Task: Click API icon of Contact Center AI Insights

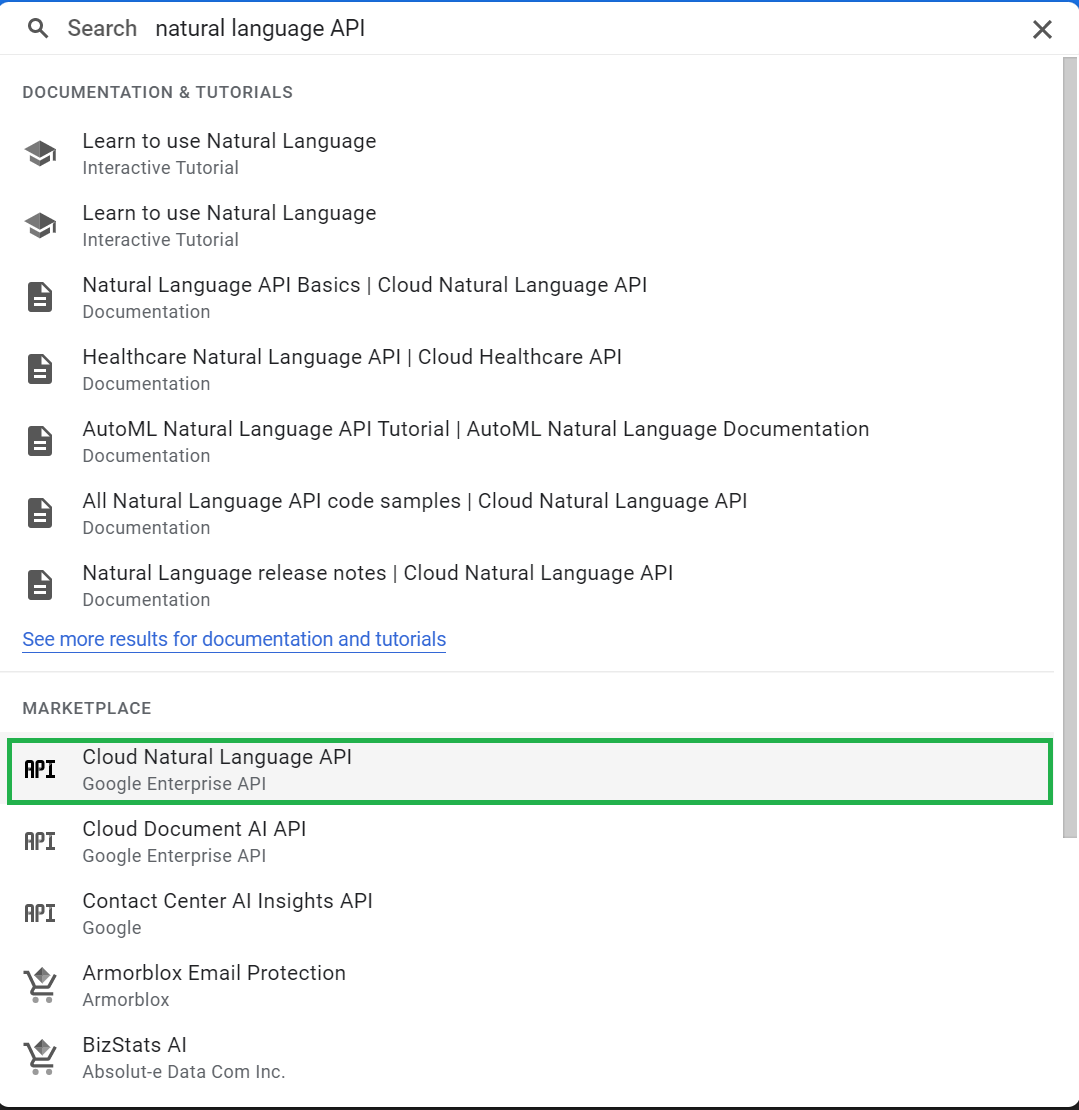Action: click(40, 914)
